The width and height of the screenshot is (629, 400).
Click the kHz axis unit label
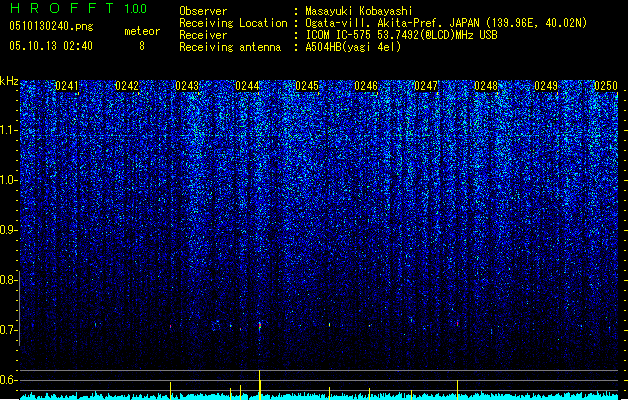click(9, 81)
